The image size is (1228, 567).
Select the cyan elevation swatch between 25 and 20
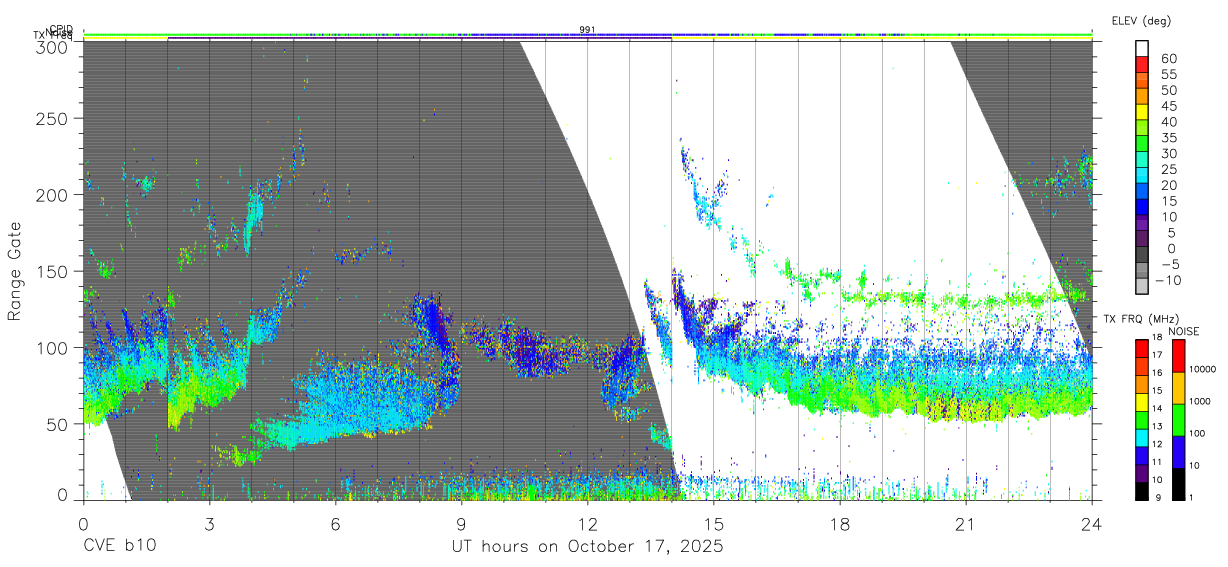(1142, 175)
